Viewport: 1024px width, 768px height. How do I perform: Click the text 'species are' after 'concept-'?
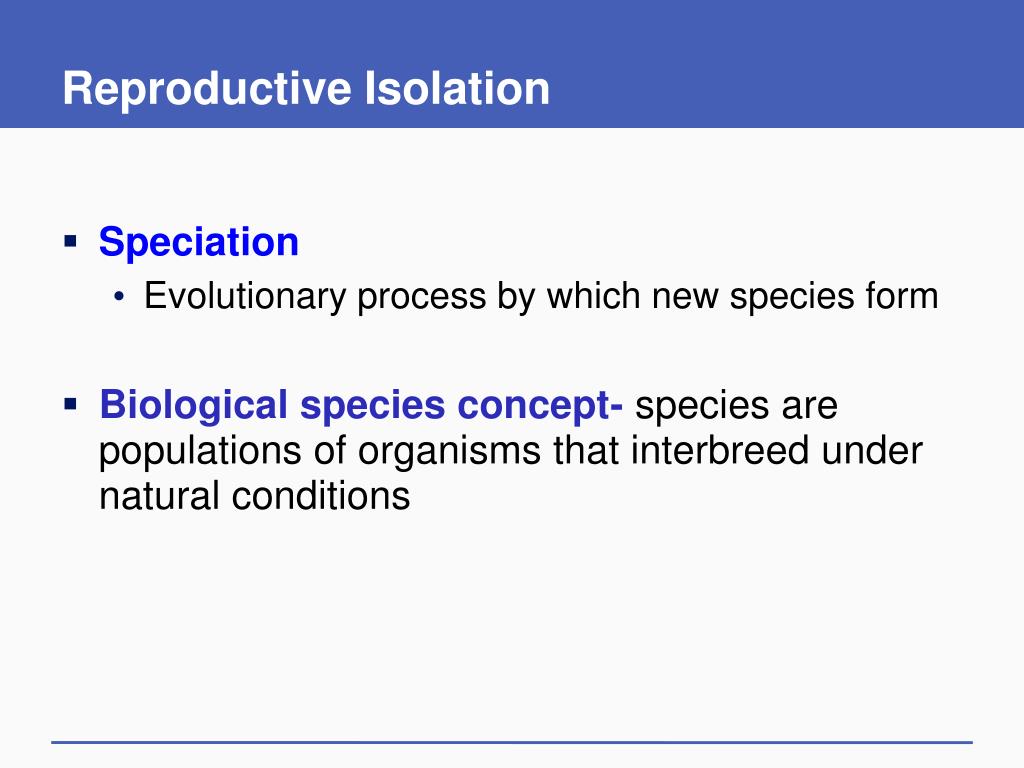point(736,406)
